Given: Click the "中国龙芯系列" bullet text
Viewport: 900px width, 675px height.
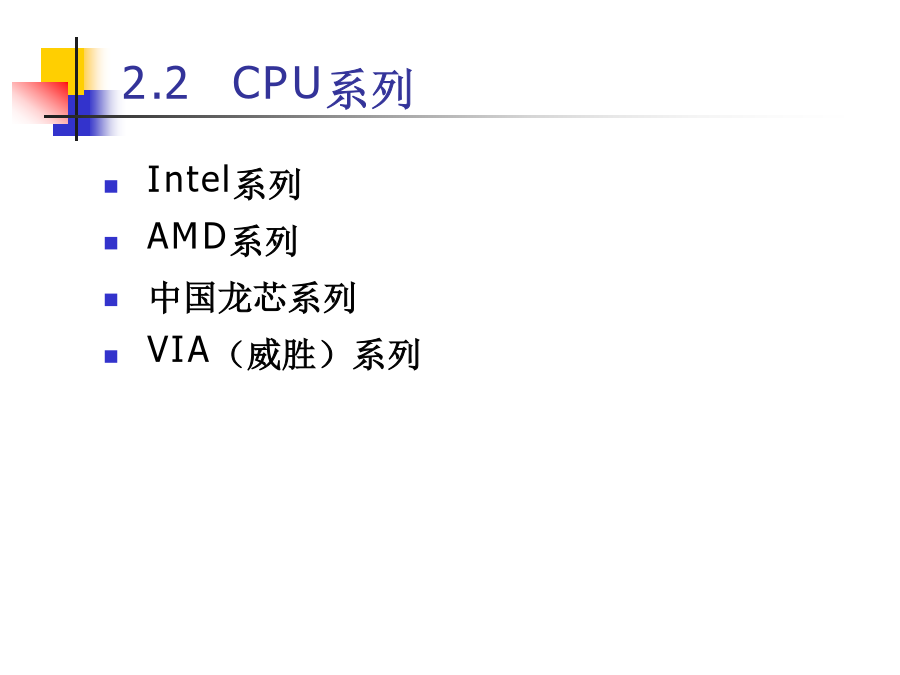Looking at the screenshot, I should point(253,297).
